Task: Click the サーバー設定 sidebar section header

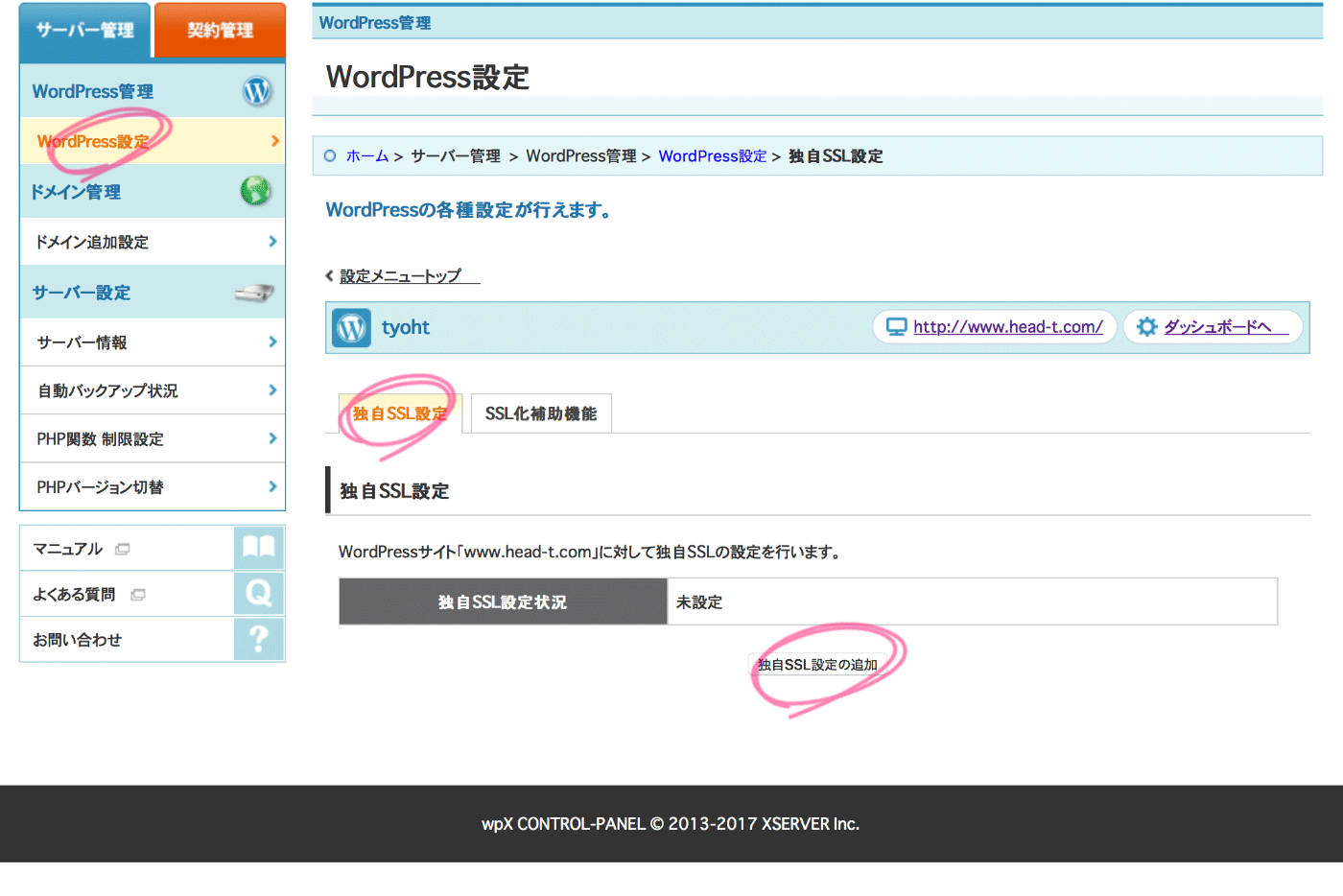Action: pyautogui.click(x=153, y=293)
